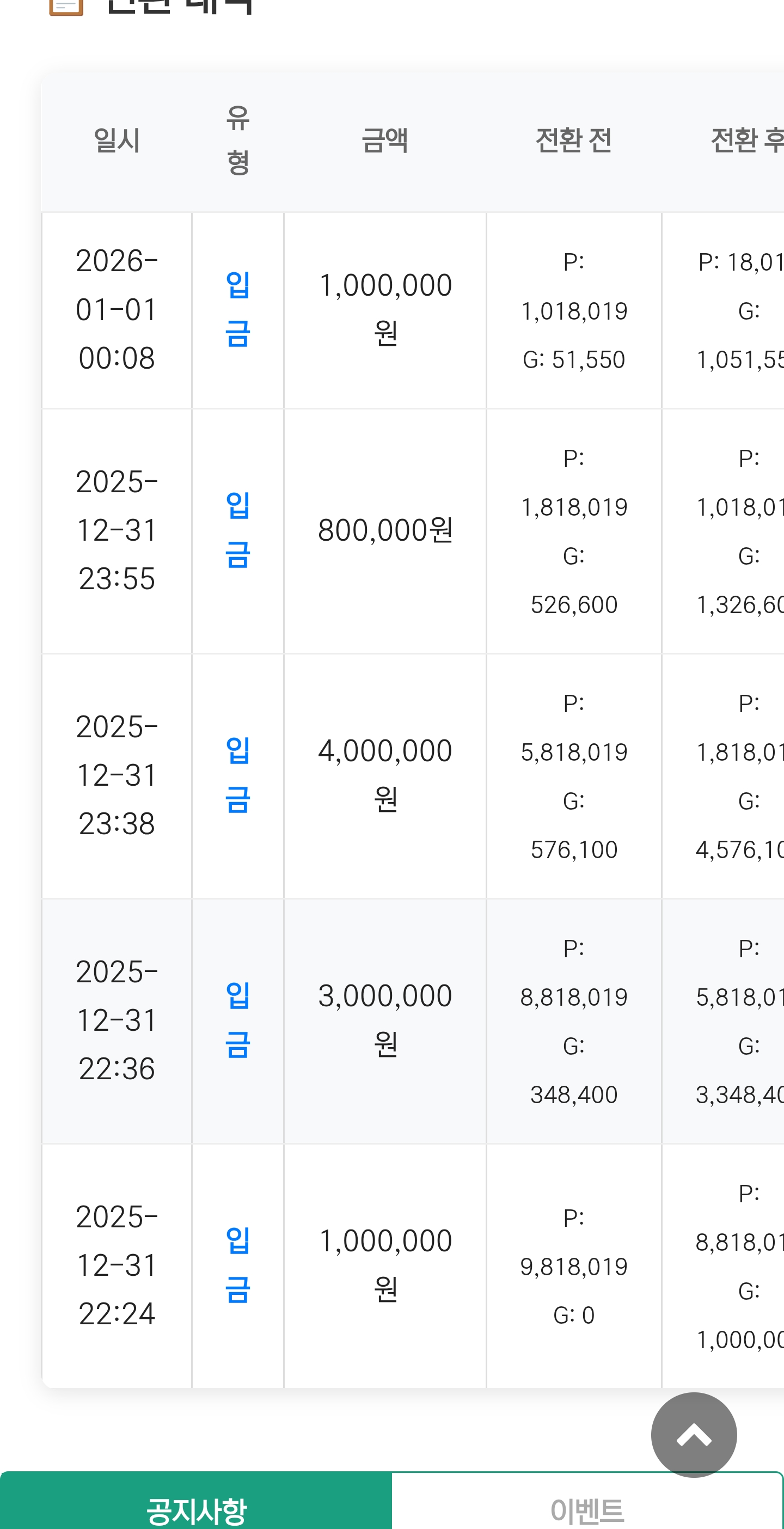Switch to the 이벤트 tab
The height and width of the screenshot is (1529, 784).
tap(586, 1508)
